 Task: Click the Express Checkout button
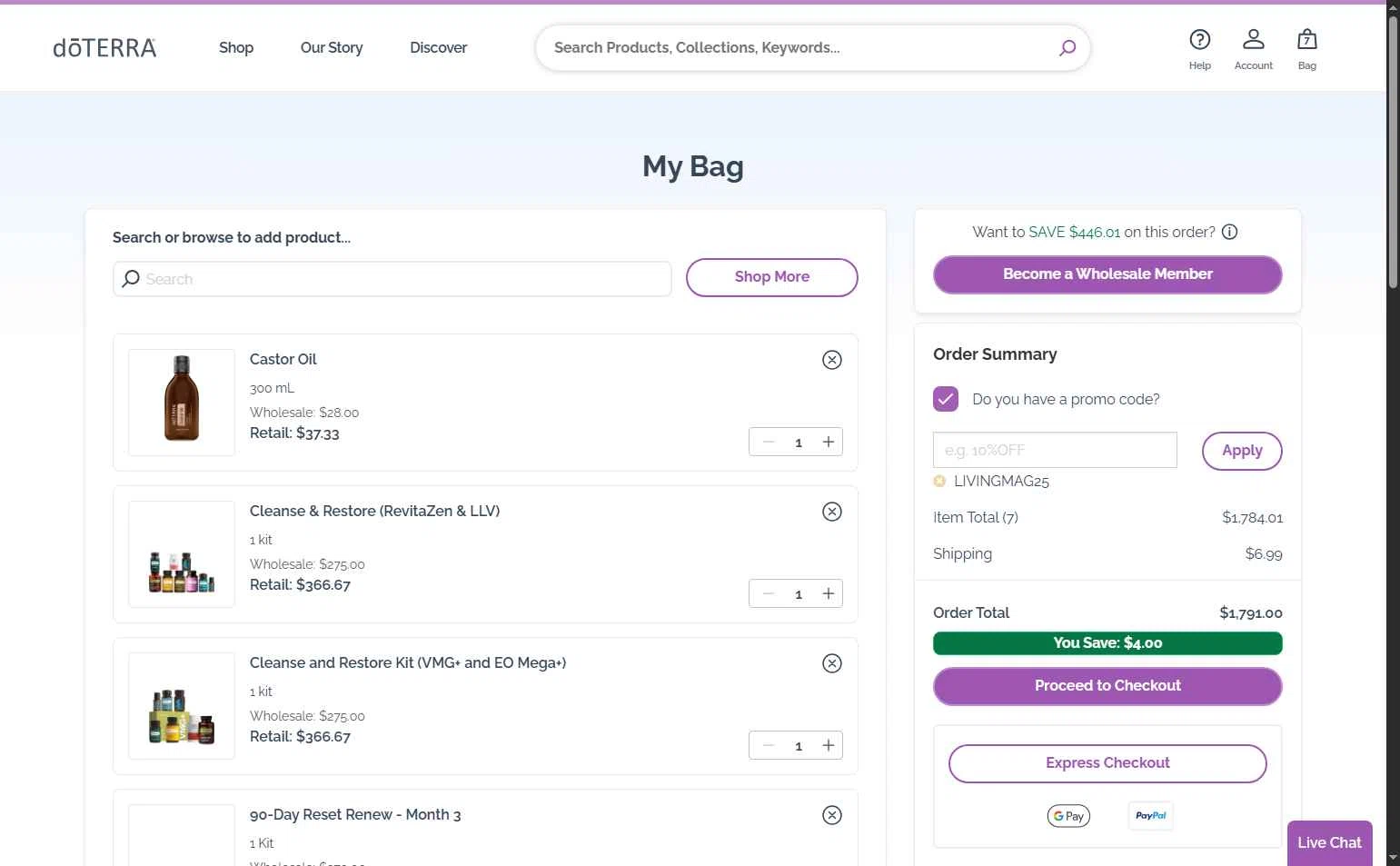click(1107, 763)
